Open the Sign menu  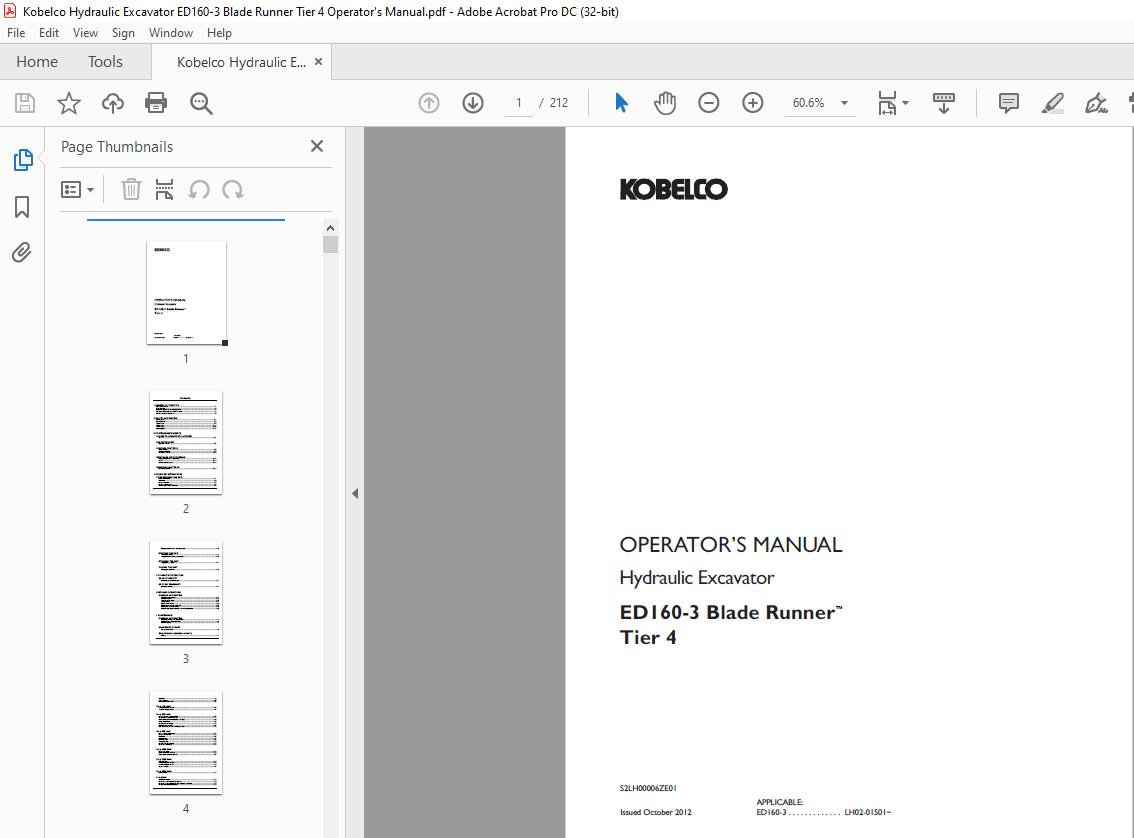pyautogui.click(x=123, y=33)
